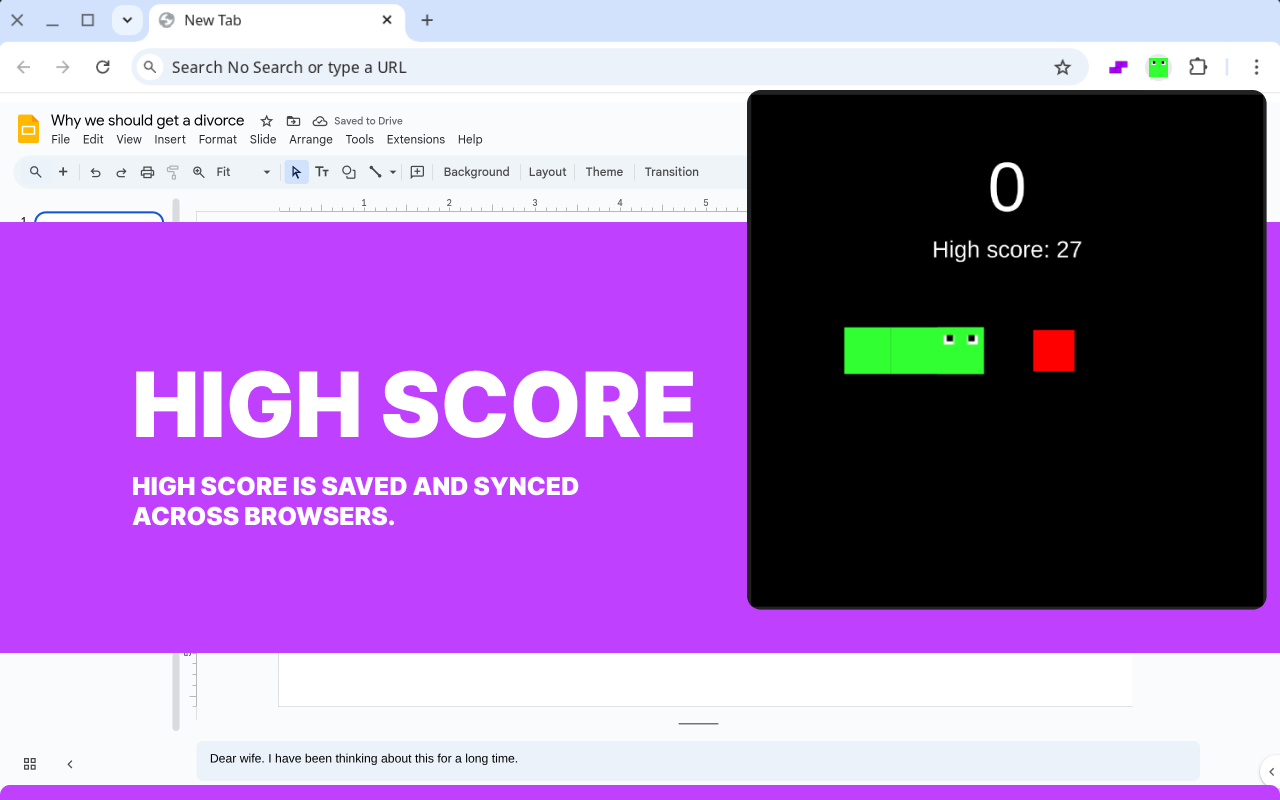The width and height of the screenshot is (1280, 800).
Task: Click the green snake extension icon
Action: (1158, 67)
